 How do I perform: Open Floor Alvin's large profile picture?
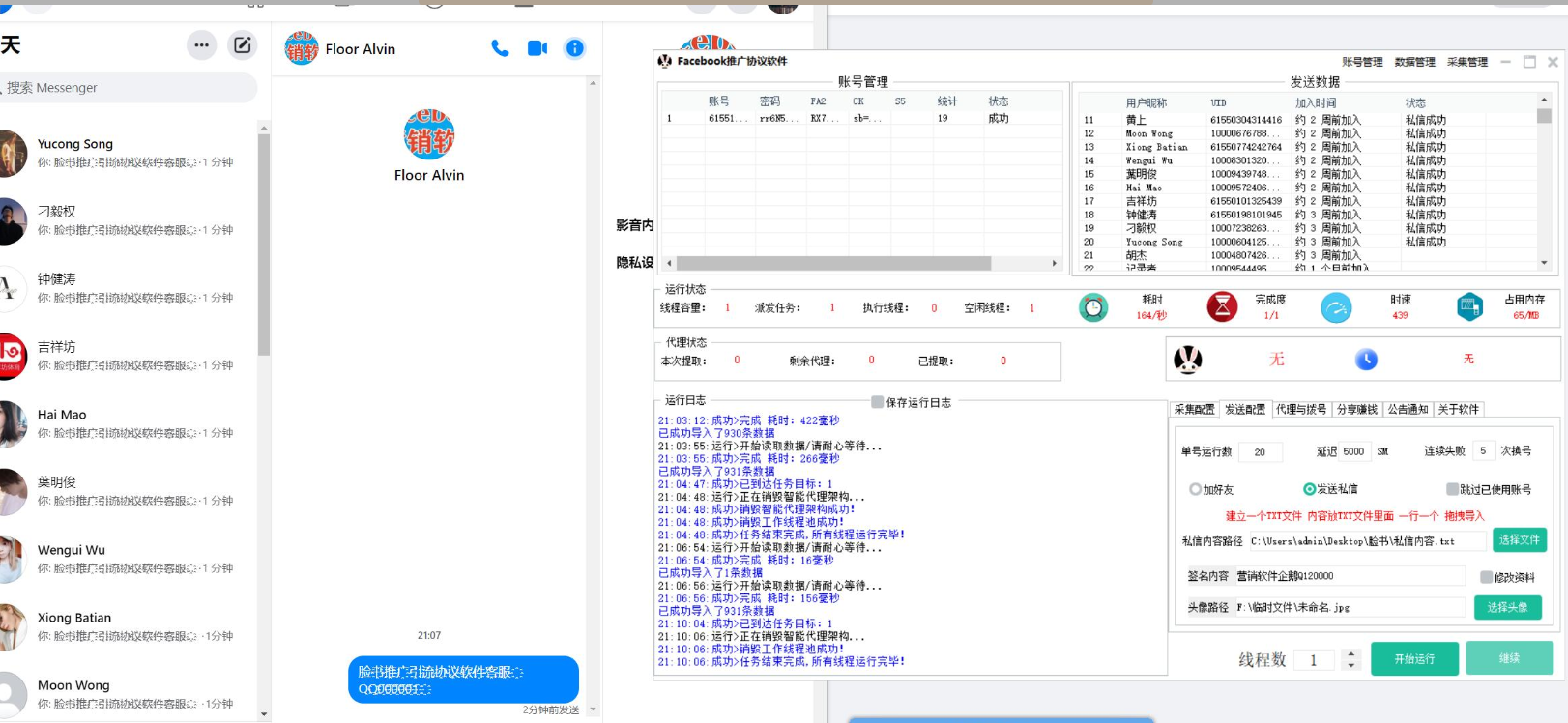[x=429, y=134]
